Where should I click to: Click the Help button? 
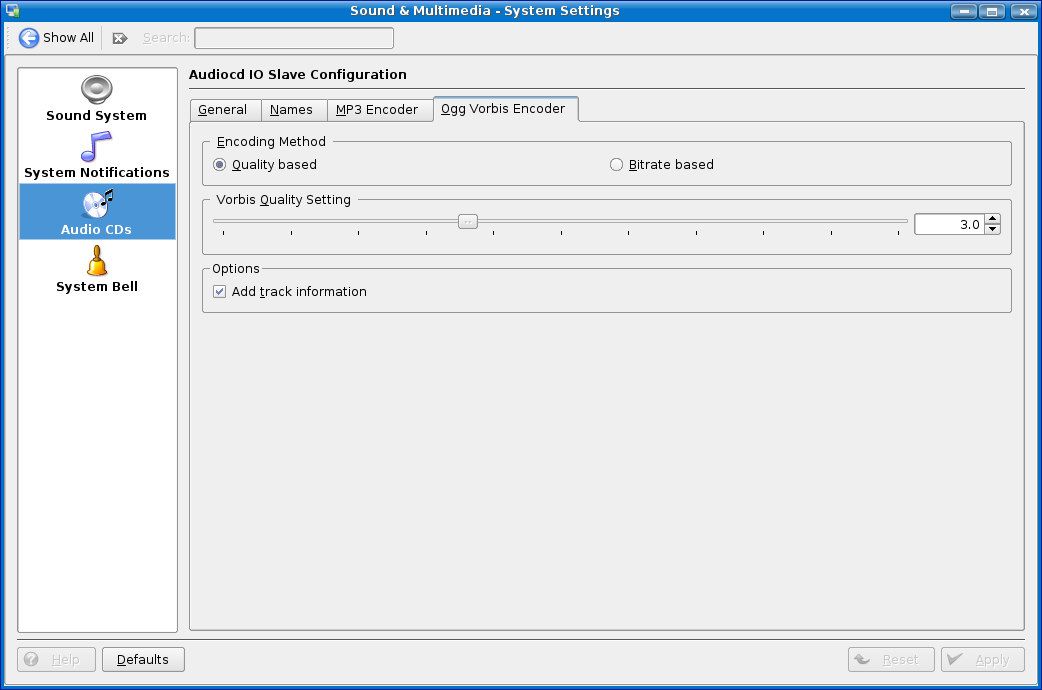click(x=57, y=660)
